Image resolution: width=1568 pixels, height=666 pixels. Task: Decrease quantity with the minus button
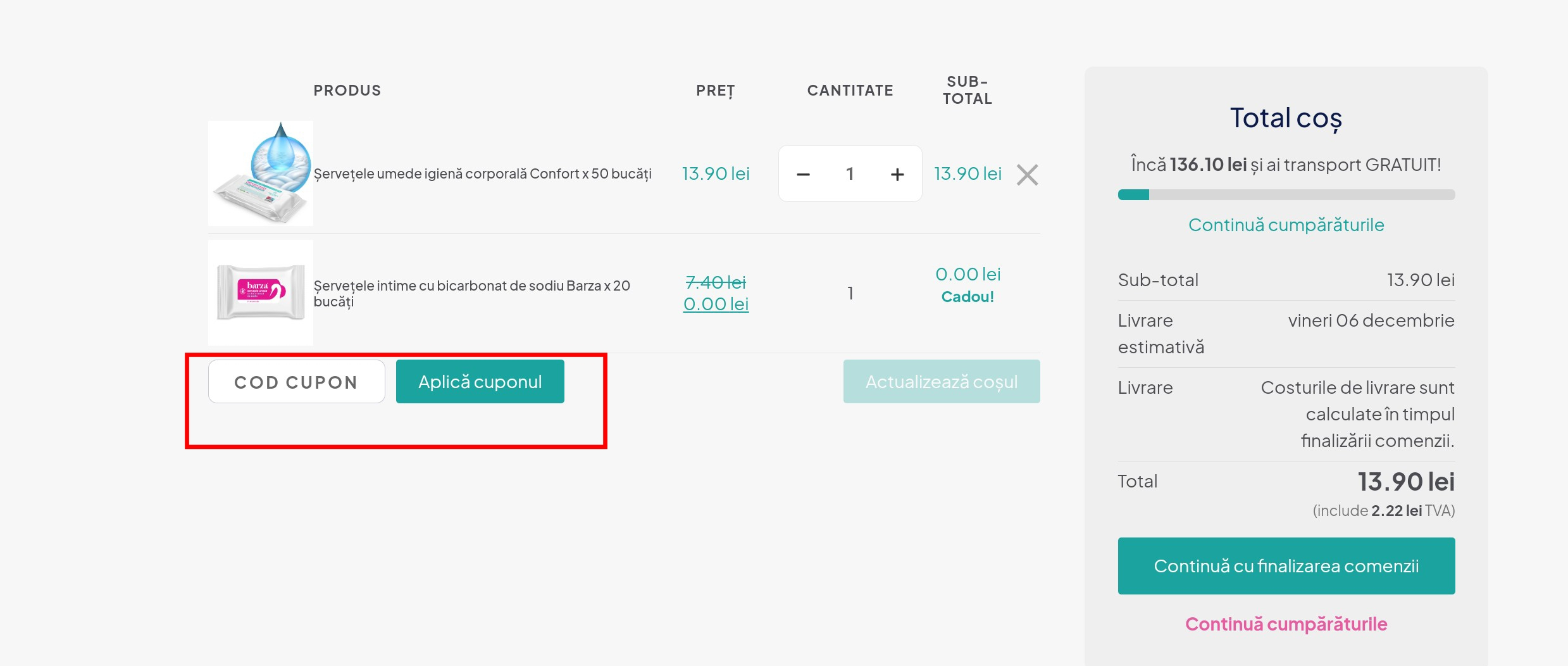click(x=803, y=174)
